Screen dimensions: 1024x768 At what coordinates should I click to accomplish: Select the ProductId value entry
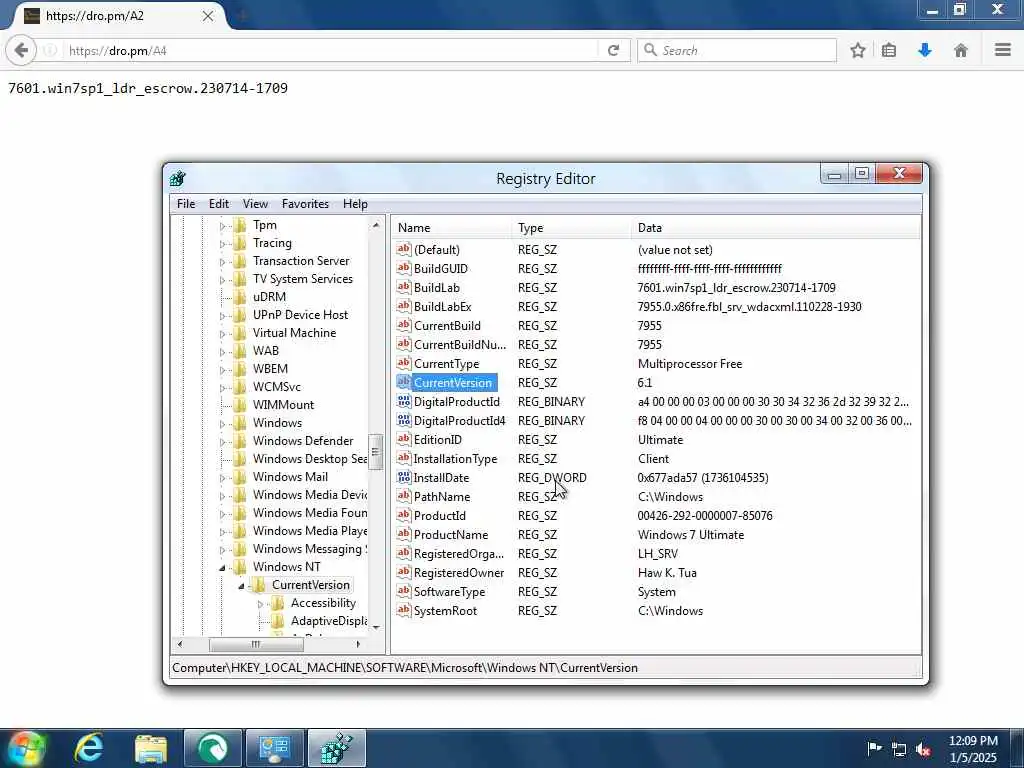coord(440,515)
